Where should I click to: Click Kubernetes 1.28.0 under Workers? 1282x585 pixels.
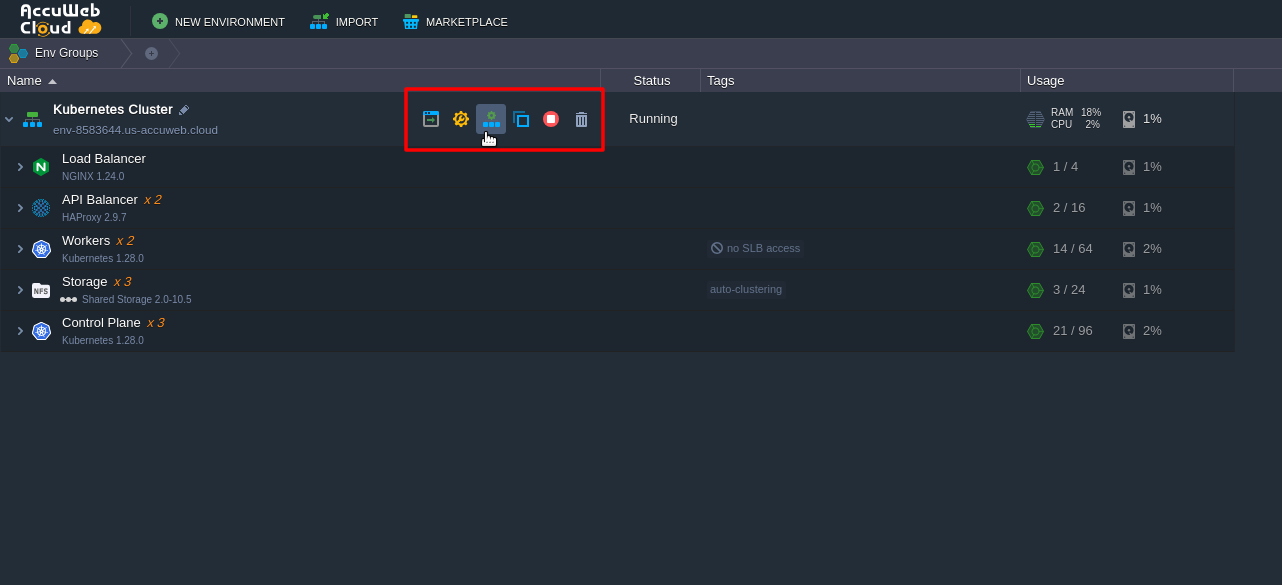click(103, 258)
